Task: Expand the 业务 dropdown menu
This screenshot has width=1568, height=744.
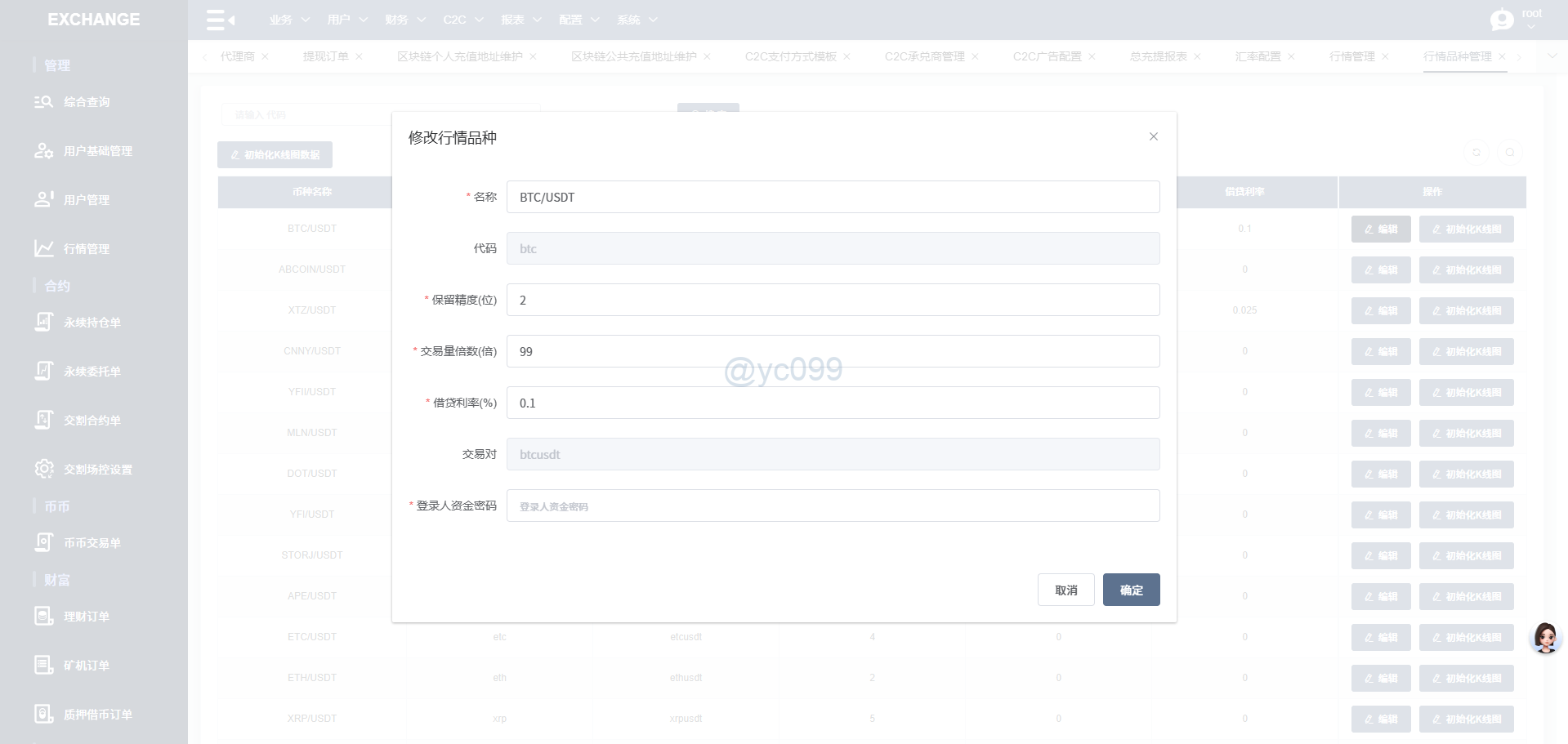Action: [x=289, y=20]
